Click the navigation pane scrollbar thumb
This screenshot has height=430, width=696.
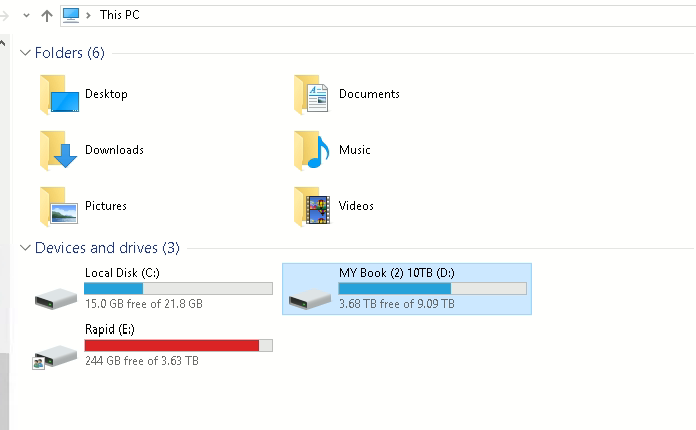[x=4, y=391]
